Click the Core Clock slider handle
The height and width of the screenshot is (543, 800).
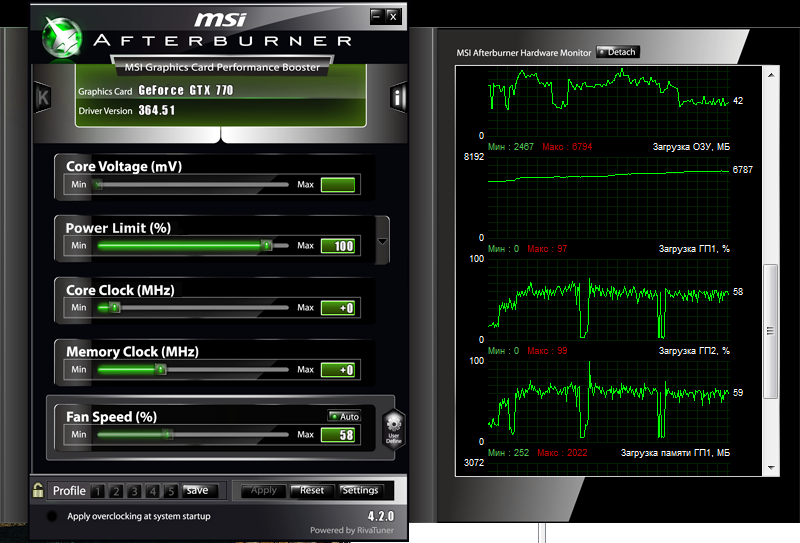point(115,308)
